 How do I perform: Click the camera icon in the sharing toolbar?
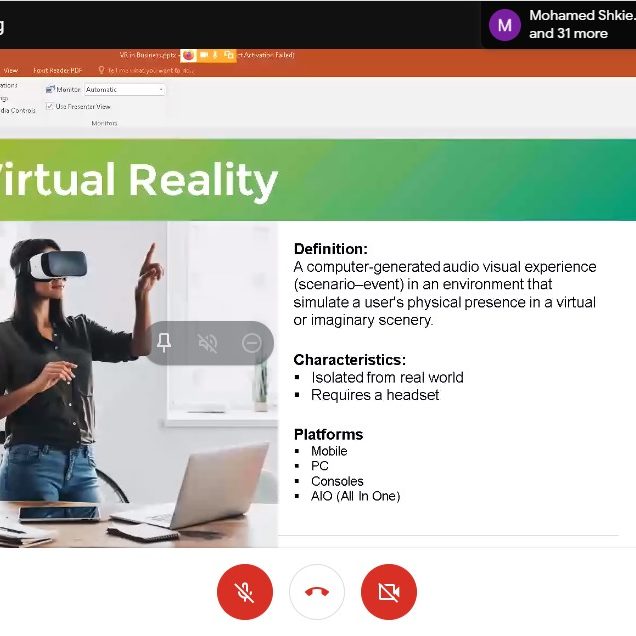(204, 55)
